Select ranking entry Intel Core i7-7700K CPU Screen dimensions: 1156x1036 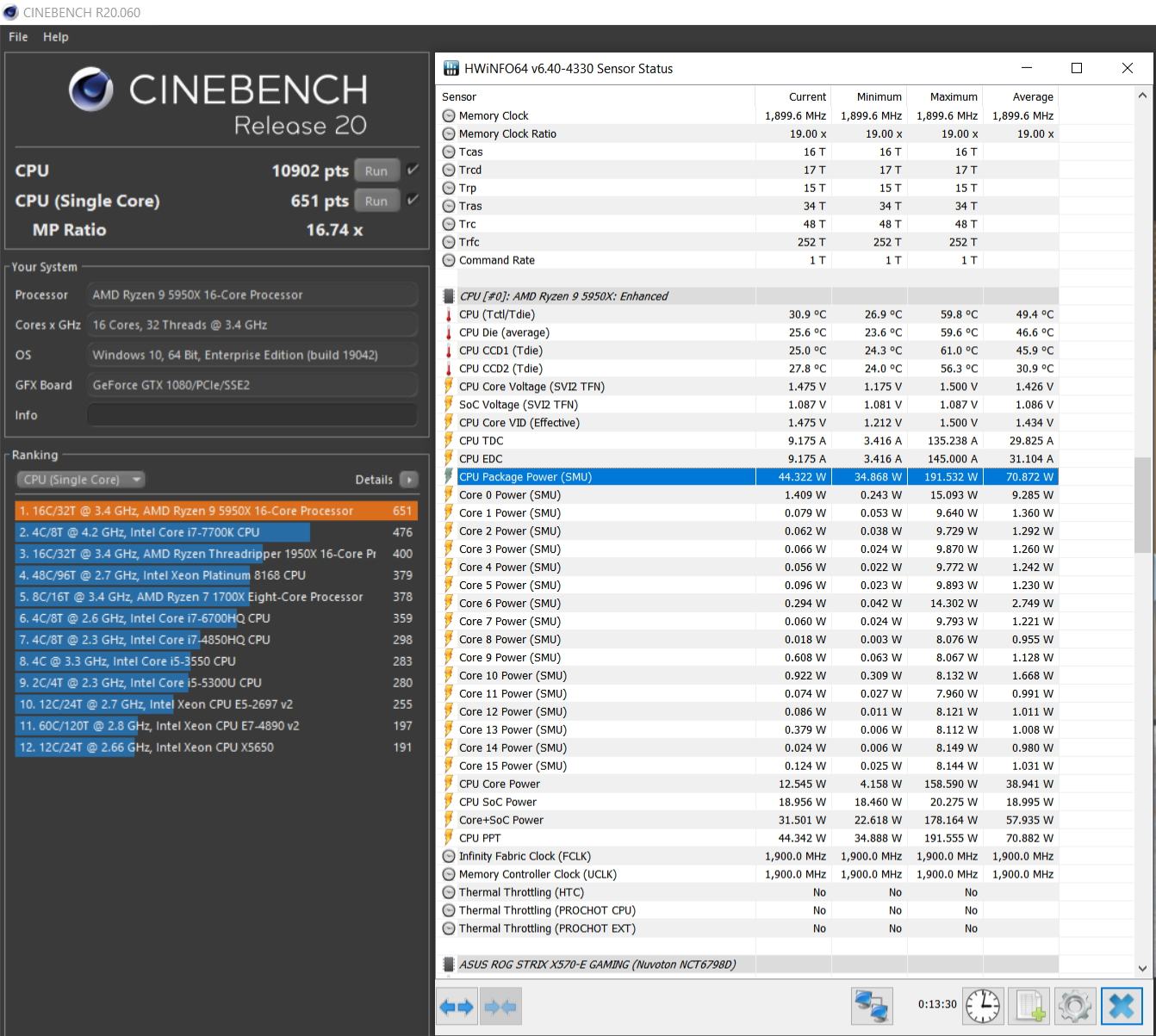click(x=216, y=532)
